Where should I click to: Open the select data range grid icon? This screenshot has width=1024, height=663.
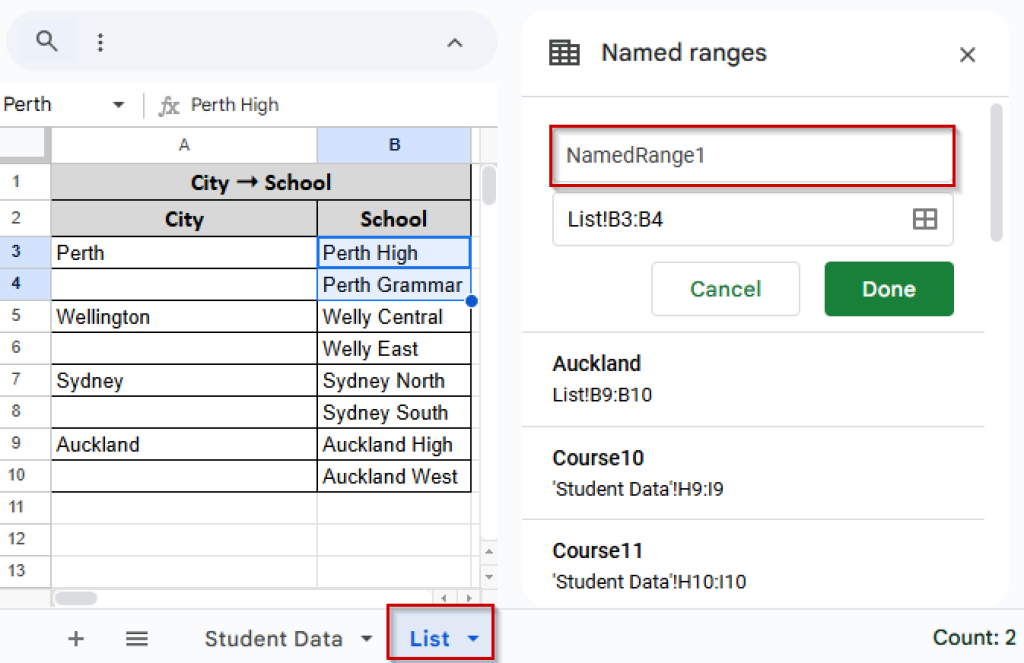(925, 219)
